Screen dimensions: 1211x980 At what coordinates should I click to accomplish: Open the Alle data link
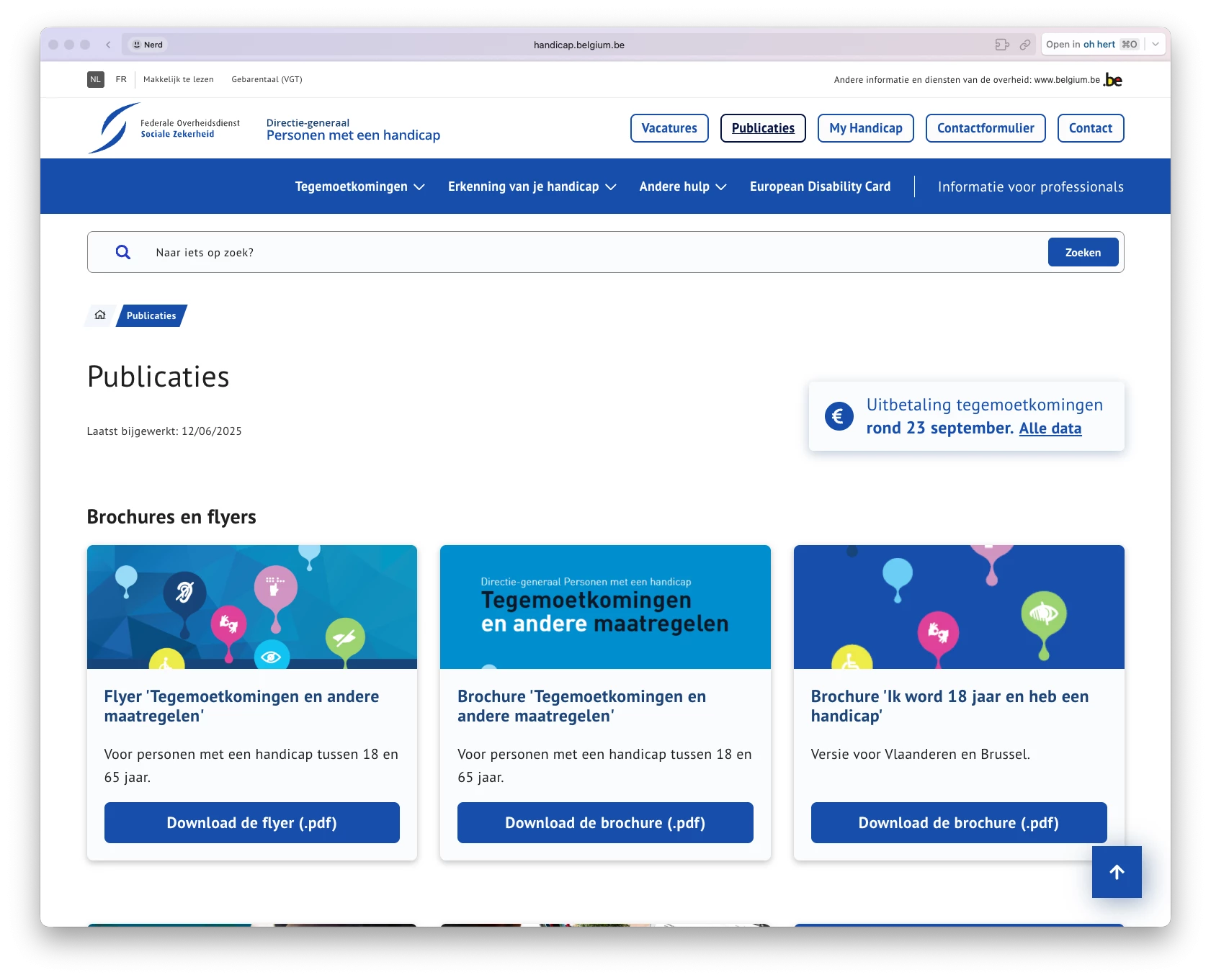(x=1050, y=428)
